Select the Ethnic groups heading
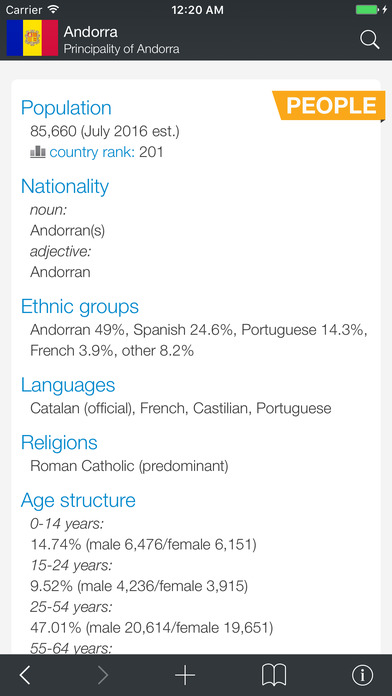Viewport: 392px width, 696px height. coord(80,306)
